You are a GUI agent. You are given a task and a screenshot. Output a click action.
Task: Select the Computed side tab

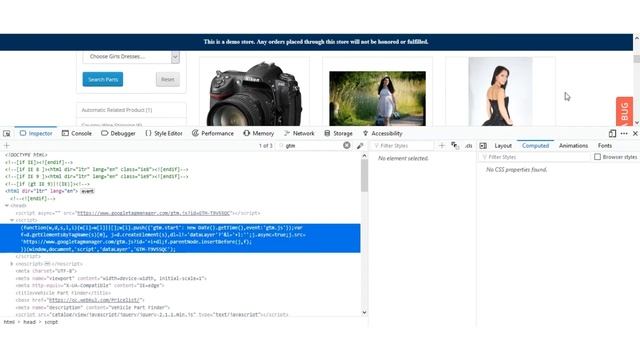point(536,146)
